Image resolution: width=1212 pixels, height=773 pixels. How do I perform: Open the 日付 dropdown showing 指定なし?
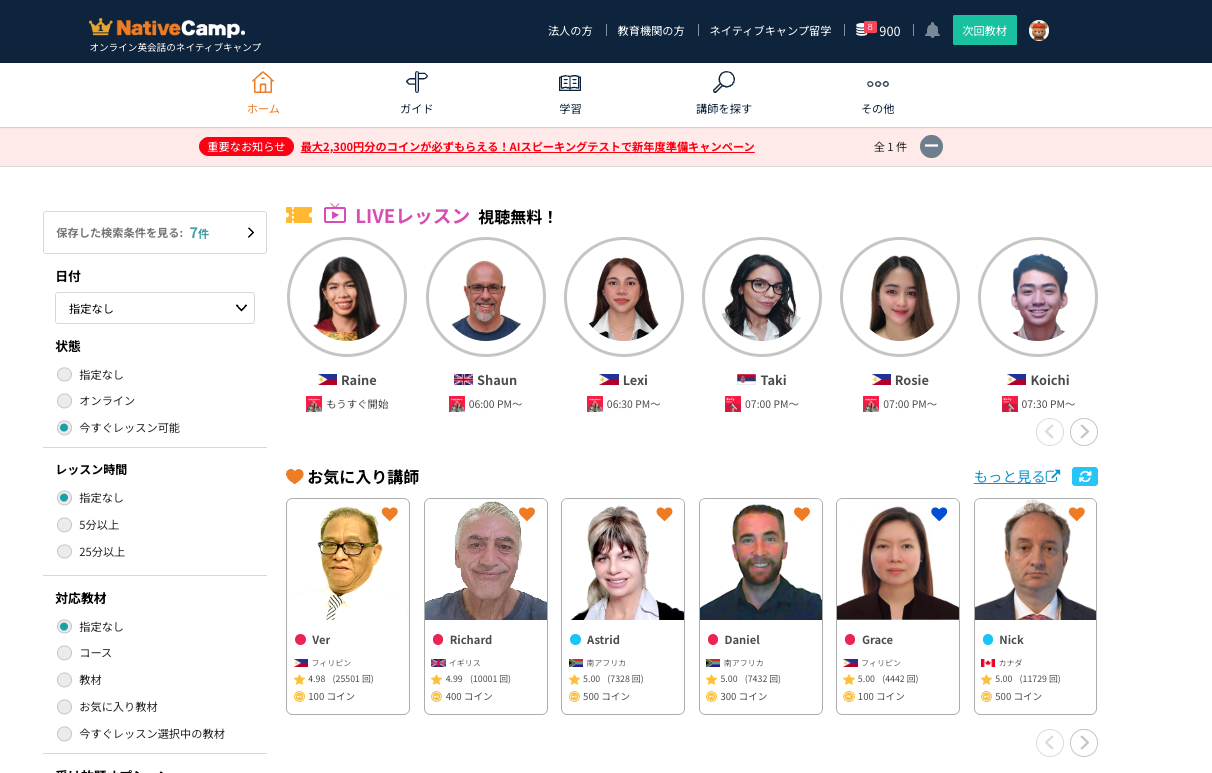pyautogui.click(x=155, y=308)
